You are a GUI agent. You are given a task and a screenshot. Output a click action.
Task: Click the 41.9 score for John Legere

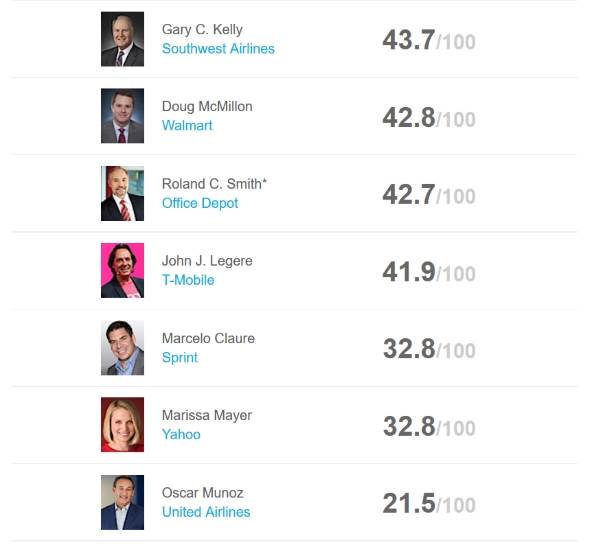(408, 271)
